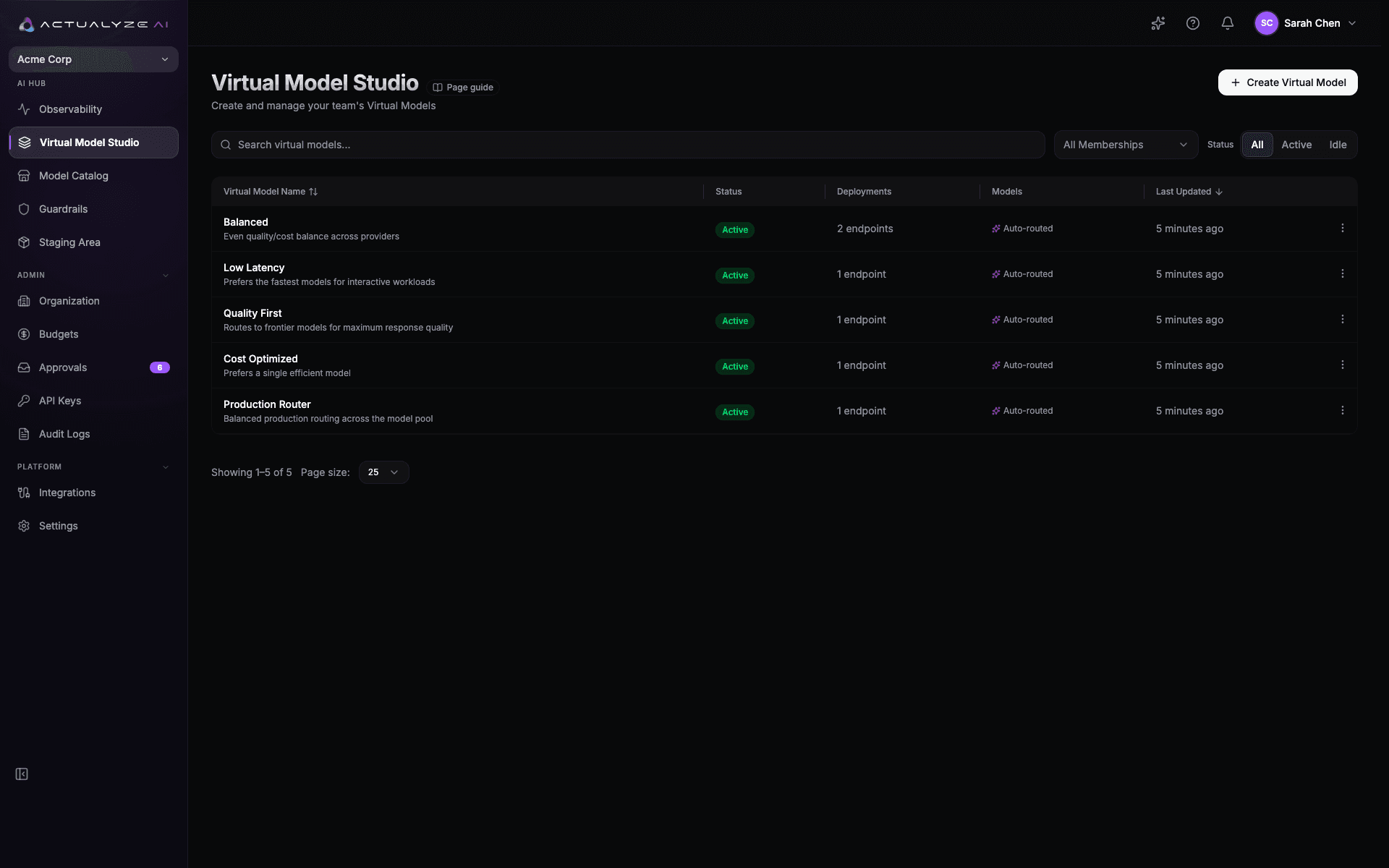
Task: Open the Cost Optimized virtual model
Action: tap(260, 359)
